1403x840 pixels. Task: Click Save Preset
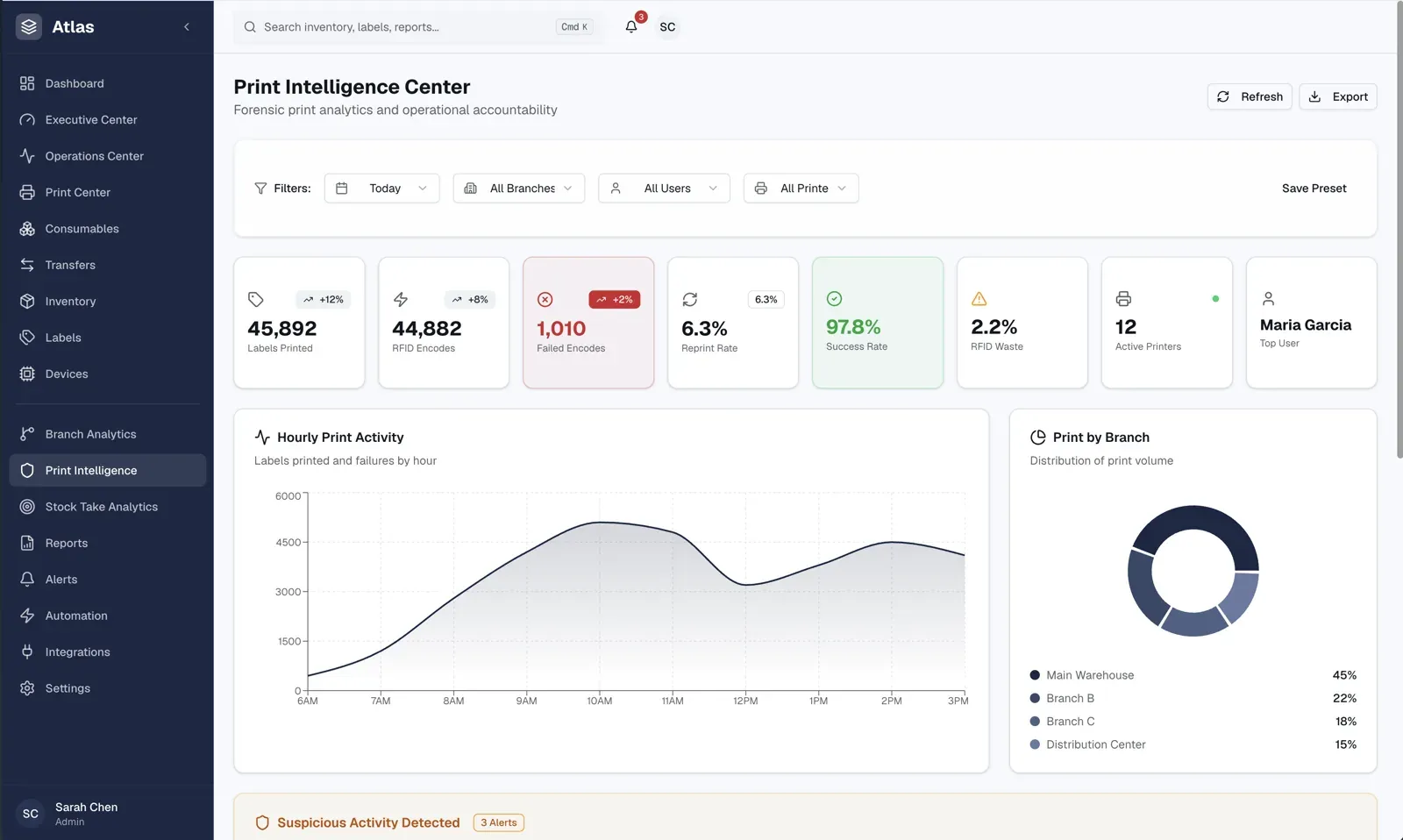pos(1314,189)
